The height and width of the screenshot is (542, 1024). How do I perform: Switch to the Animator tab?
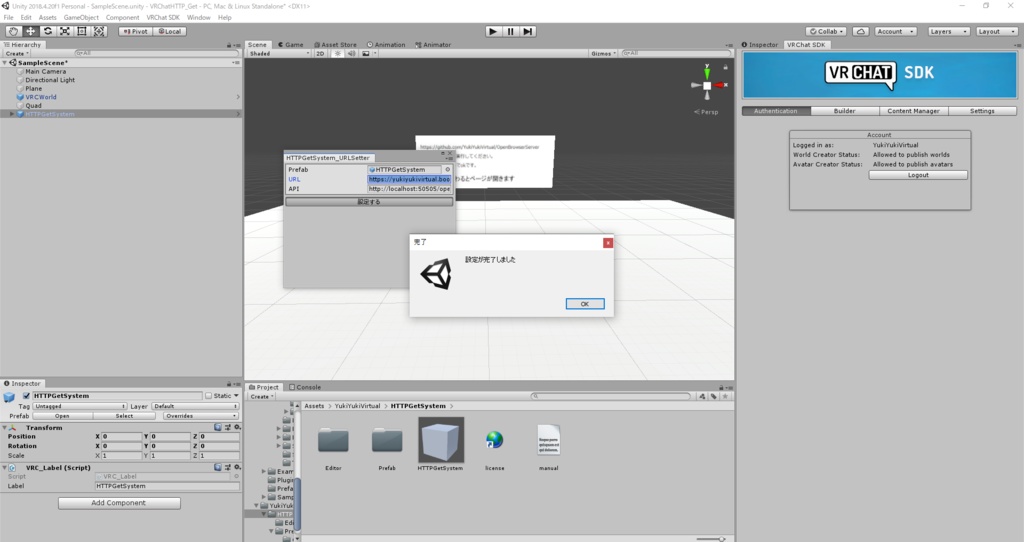tap(433, 45)
